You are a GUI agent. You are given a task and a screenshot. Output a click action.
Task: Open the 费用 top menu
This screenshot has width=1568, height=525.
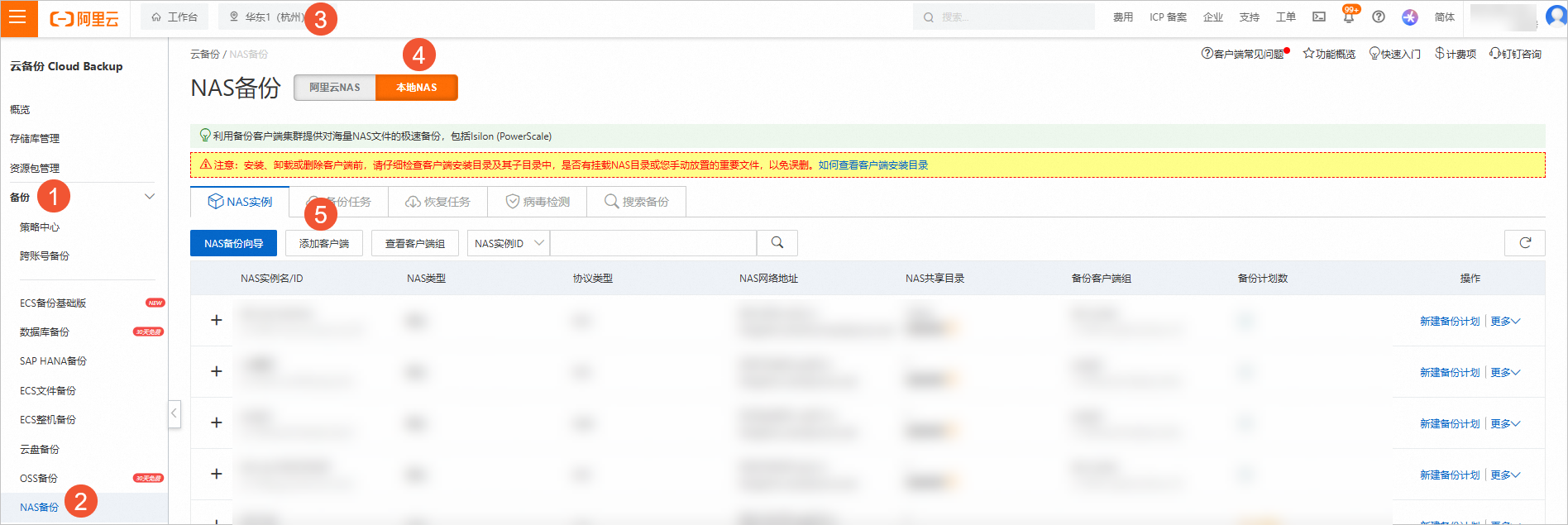[x=1122, y=17]
